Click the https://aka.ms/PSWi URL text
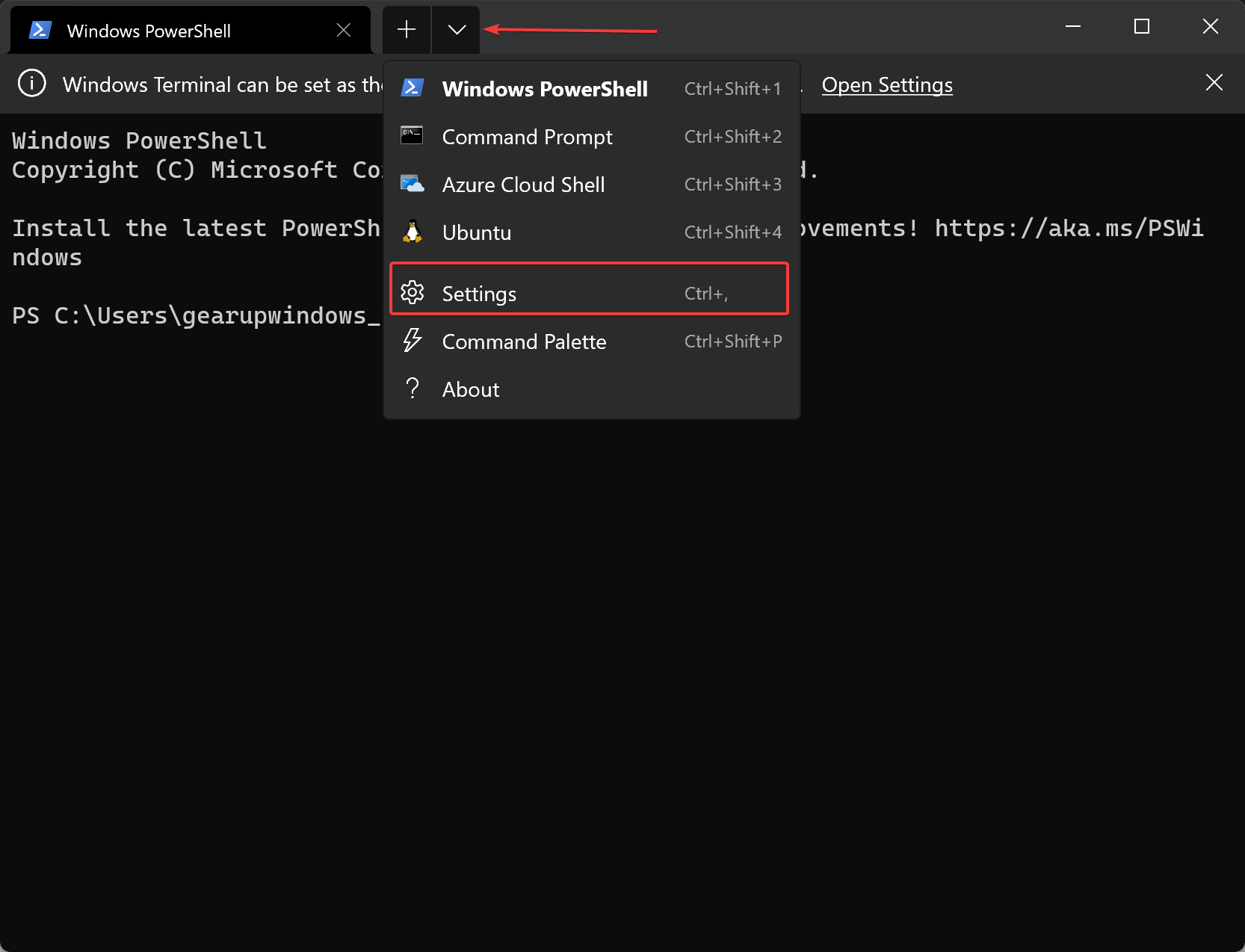The image size is (1245, 952). 1069,228
